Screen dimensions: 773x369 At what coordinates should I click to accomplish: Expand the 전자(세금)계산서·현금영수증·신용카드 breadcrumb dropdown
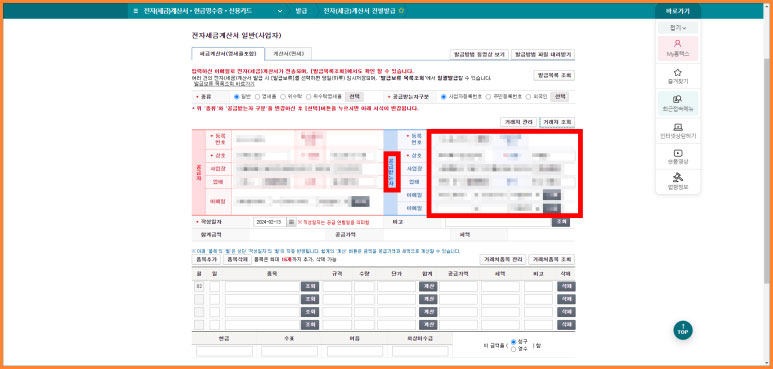click(280, 11)
